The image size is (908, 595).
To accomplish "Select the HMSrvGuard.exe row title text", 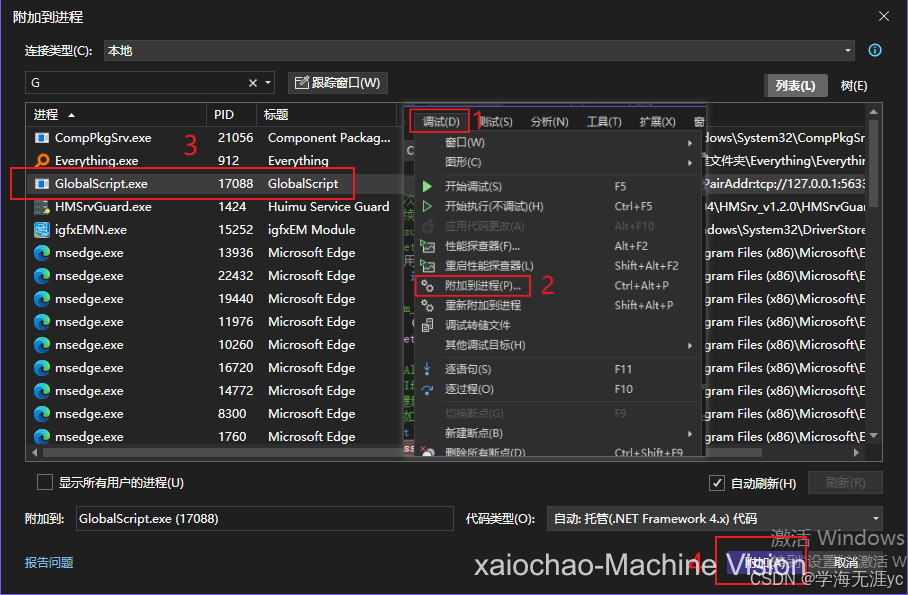I will click(328, 207).
